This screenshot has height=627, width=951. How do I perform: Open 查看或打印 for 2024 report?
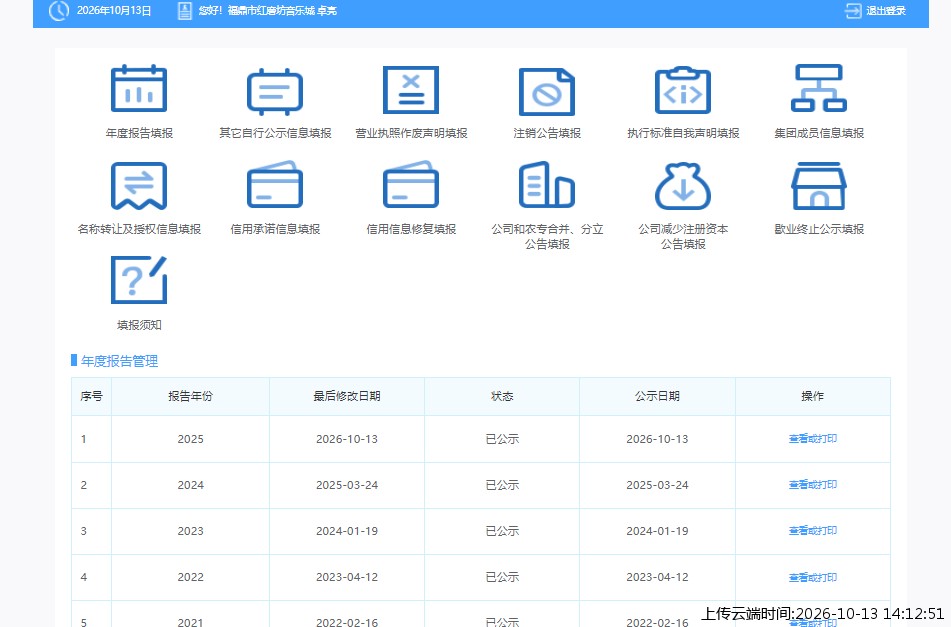pos(813,484)
